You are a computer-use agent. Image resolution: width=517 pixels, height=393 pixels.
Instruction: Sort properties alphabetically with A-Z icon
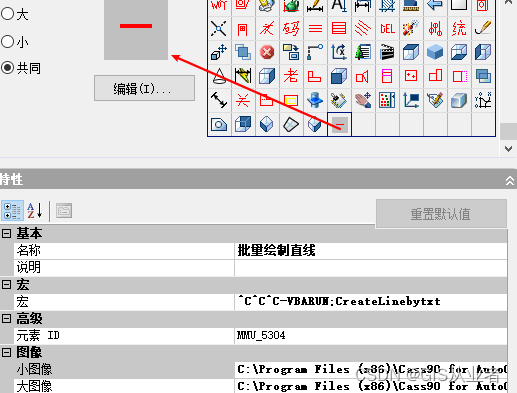point(35,211)
